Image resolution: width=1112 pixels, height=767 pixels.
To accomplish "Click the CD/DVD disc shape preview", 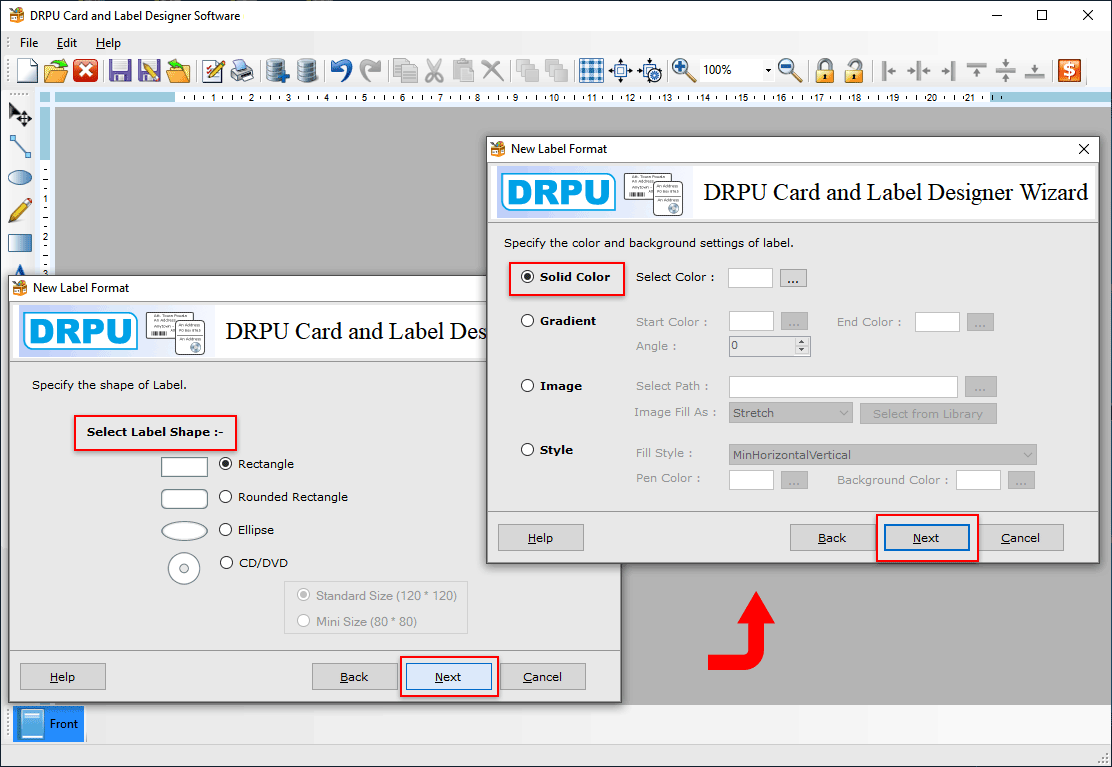I will pyautogui.click(x=184, y=568).
